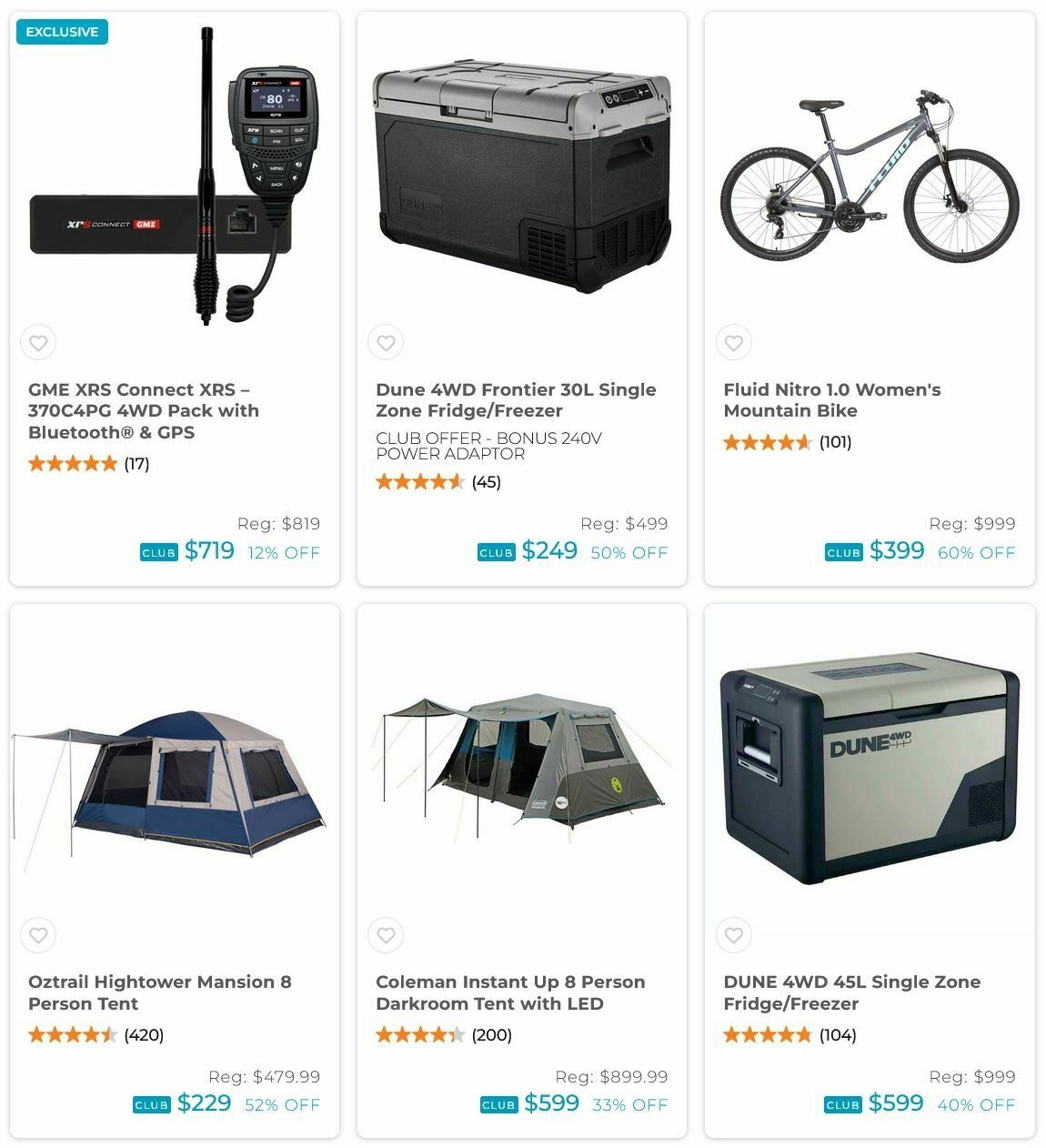Click the DUNE 45L fridge product image
This screenshot has height=1148, width=1046.
tap(869, 769)
